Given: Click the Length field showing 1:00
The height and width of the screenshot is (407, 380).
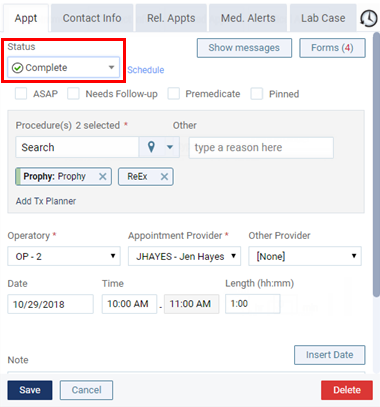Looking at the screenshot, I should point(253,304).
